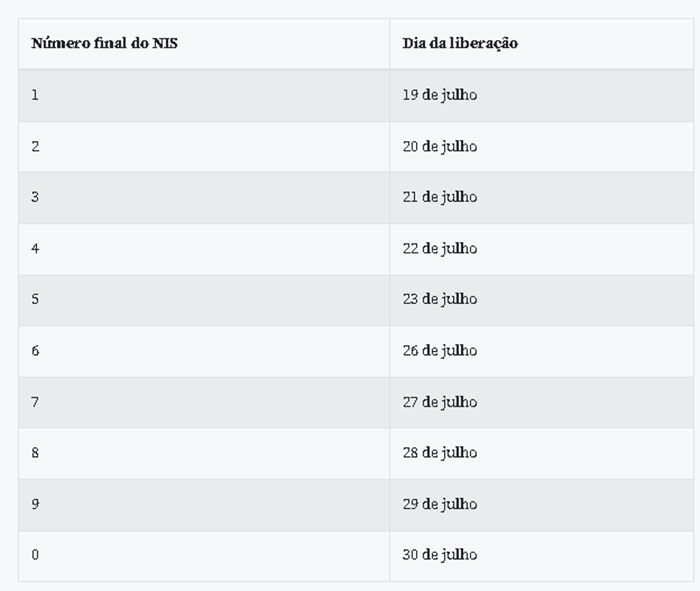Click the '21 de julho' date cell
The height and width of the screenshot is (591, 700).
pos(440,197)
